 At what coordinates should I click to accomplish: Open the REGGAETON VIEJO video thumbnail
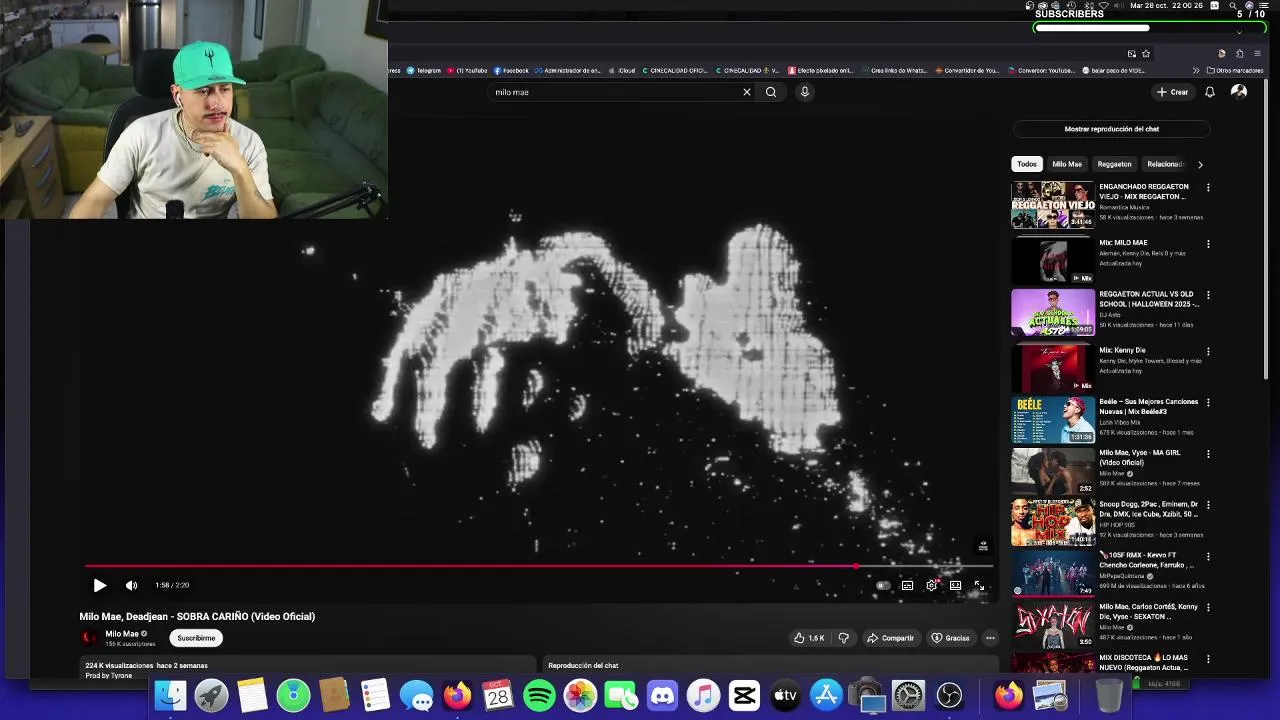pyautogui.click(x=1053, y=204)
